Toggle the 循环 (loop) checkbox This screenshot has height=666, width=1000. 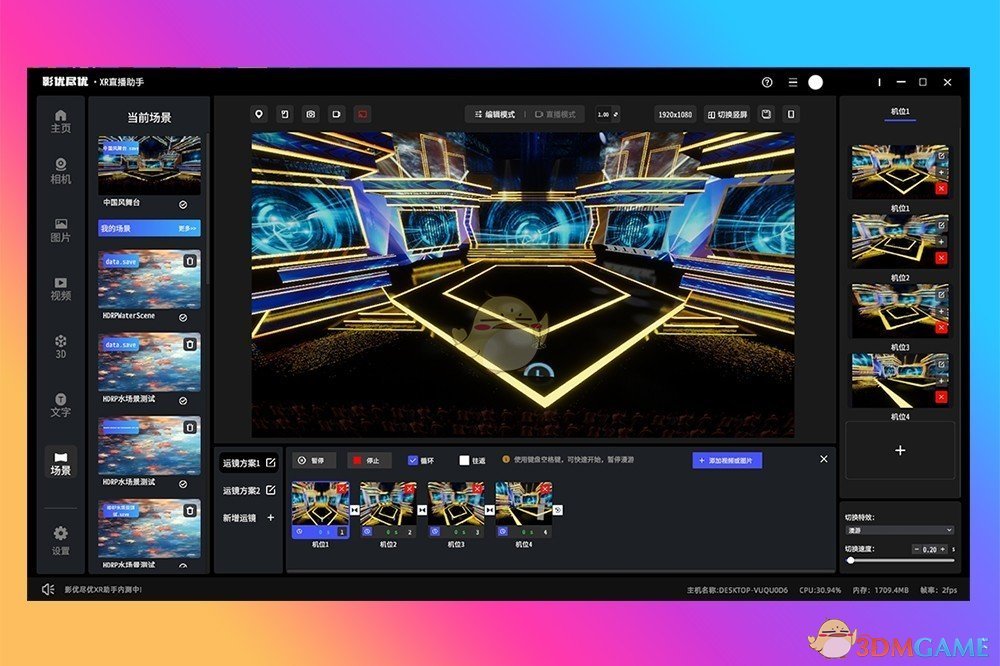pos(413,460)
